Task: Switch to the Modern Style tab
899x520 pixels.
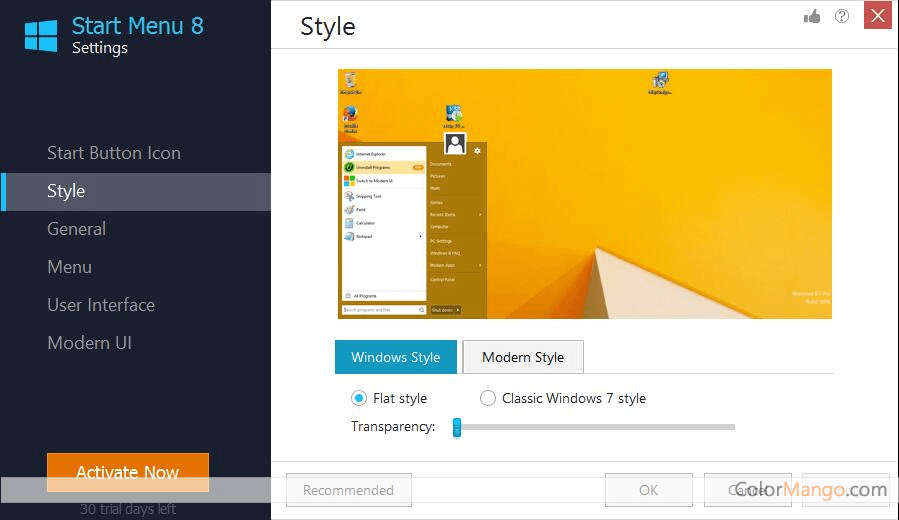Action: [522, 357]
